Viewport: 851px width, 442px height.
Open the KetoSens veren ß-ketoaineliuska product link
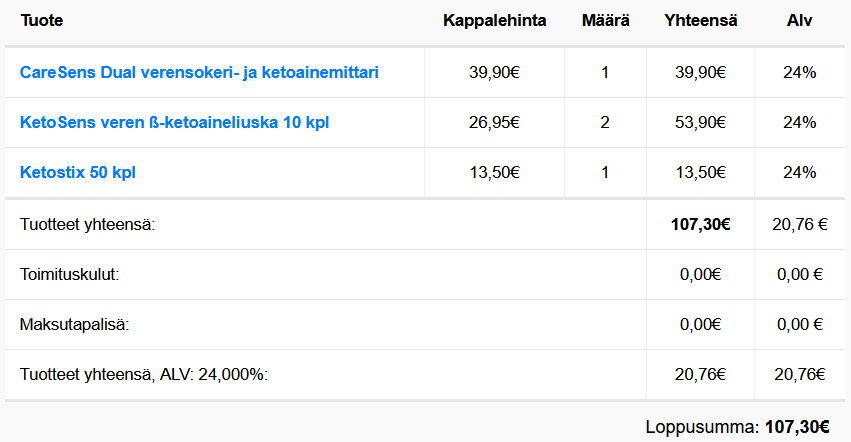point(174,122)
